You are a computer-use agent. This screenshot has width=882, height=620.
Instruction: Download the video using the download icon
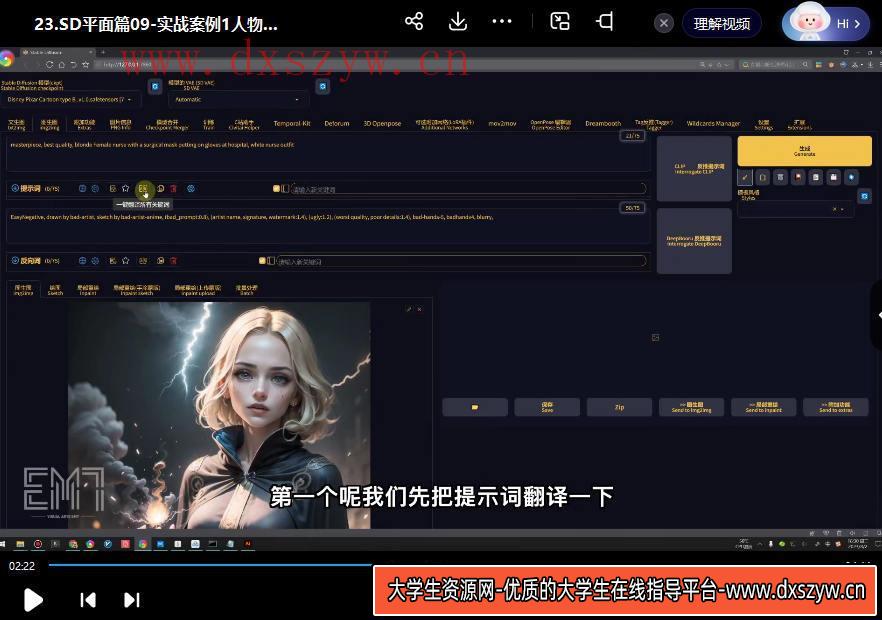click(458, 22)
